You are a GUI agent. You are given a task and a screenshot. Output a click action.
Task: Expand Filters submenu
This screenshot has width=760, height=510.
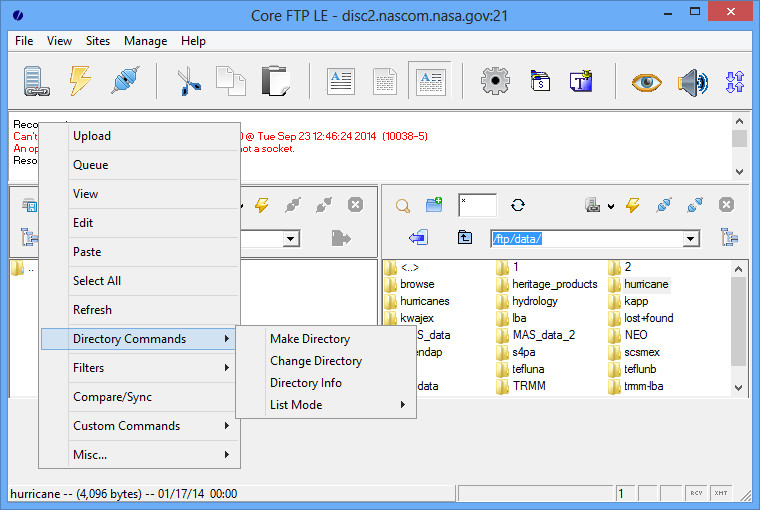click(140, 368)
